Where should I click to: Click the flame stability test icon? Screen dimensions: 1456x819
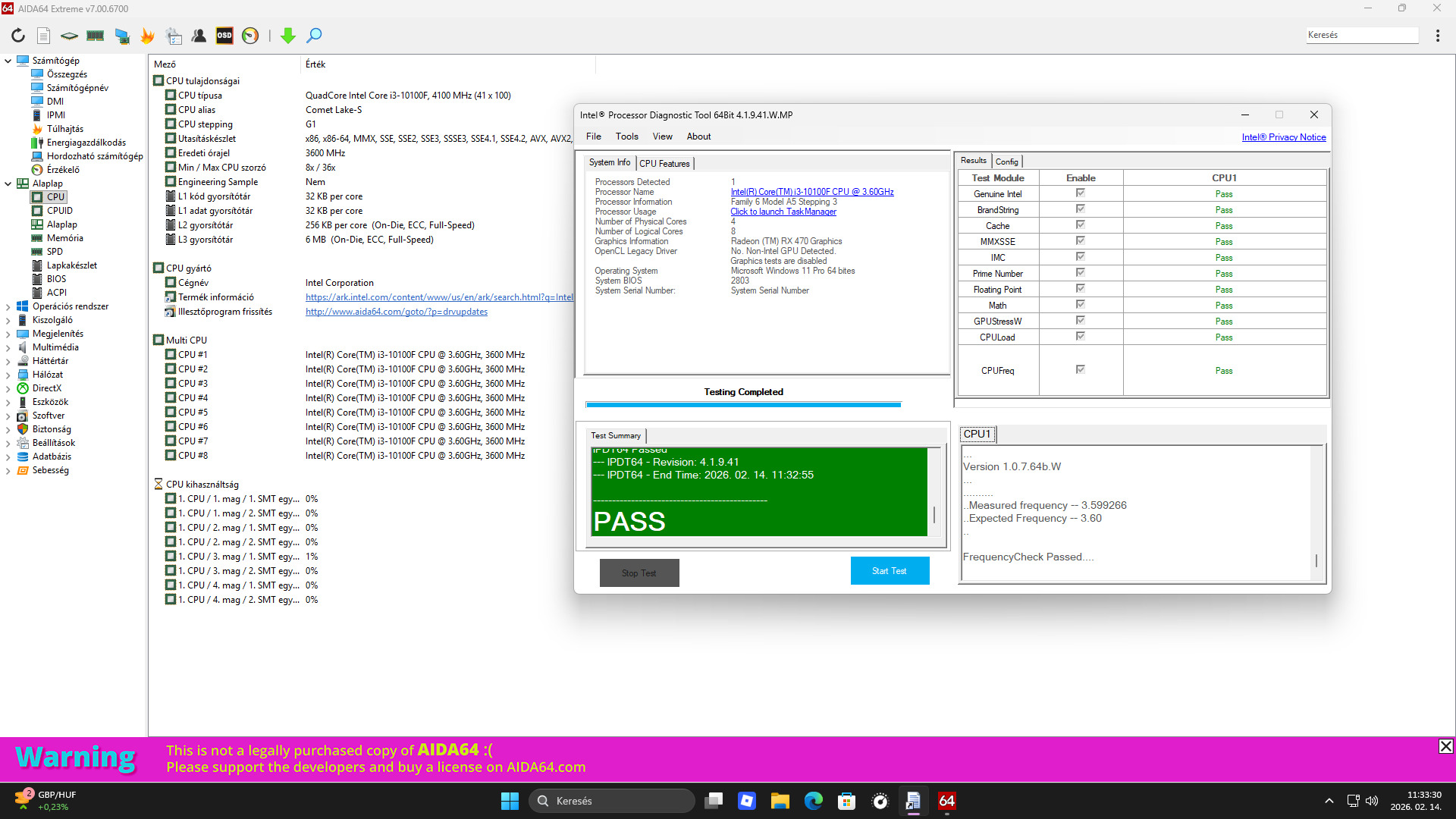point(147,36)
